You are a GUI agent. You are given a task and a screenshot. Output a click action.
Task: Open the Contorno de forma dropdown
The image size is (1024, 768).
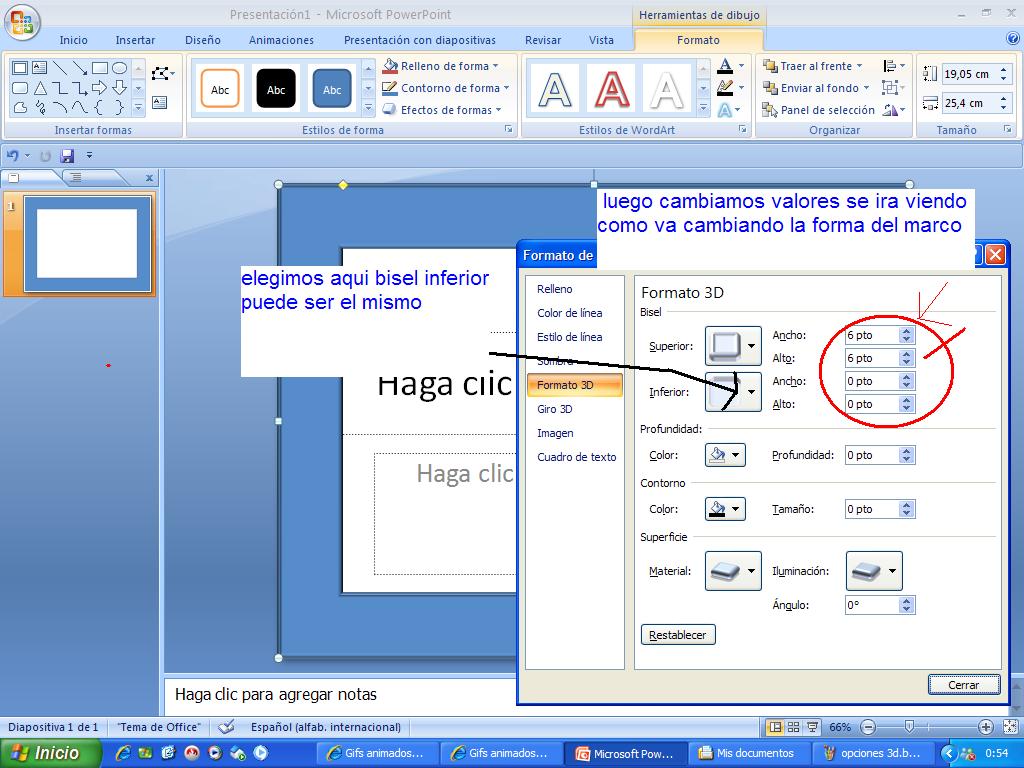click(446, 88)
